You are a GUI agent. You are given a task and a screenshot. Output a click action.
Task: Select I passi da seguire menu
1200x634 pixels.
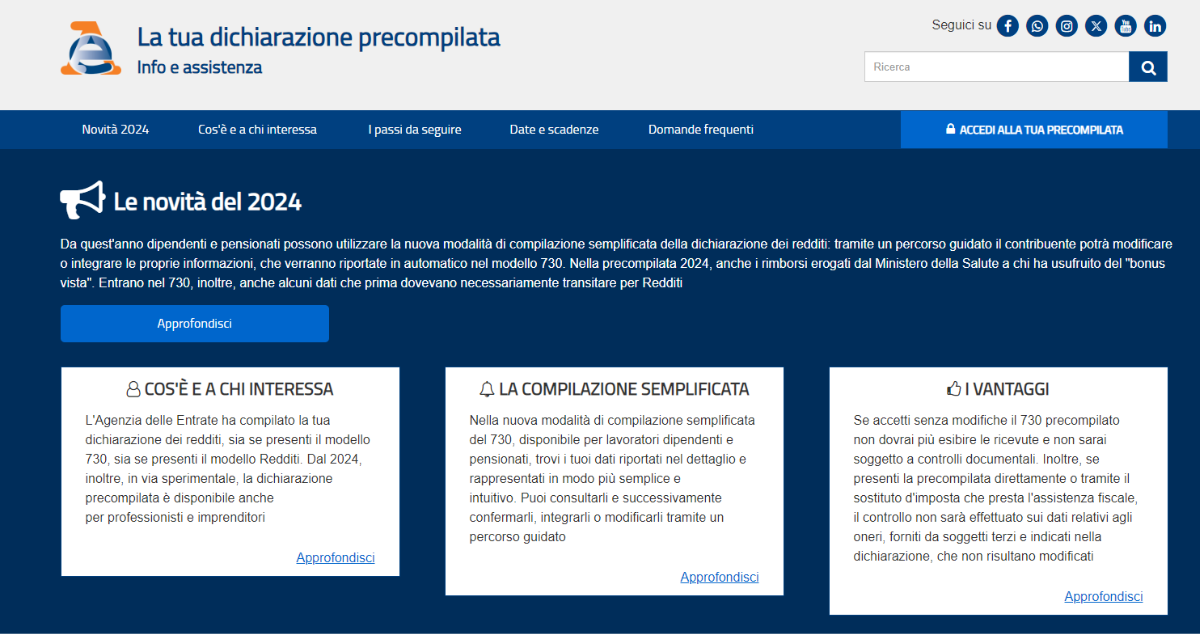click(x=414, y=130)
